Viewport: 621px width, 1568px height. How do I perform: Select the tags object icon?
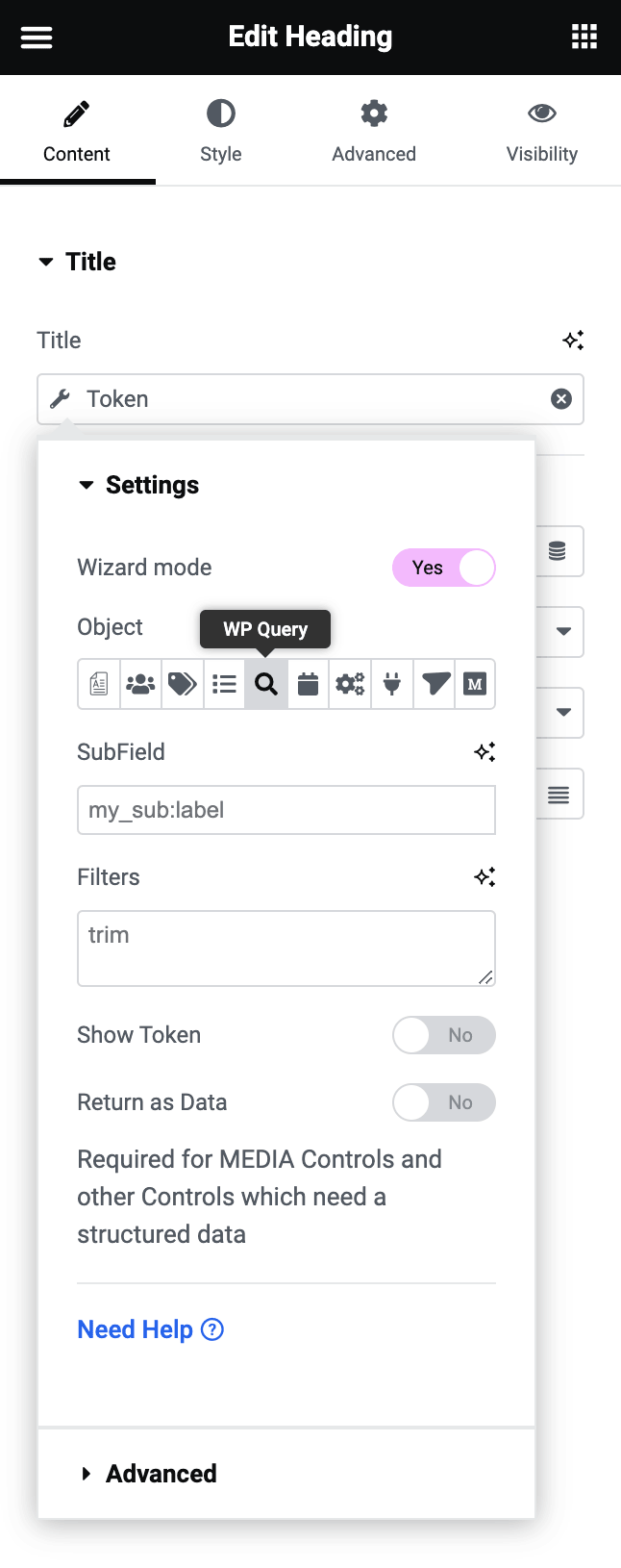[x=183, y=684]
